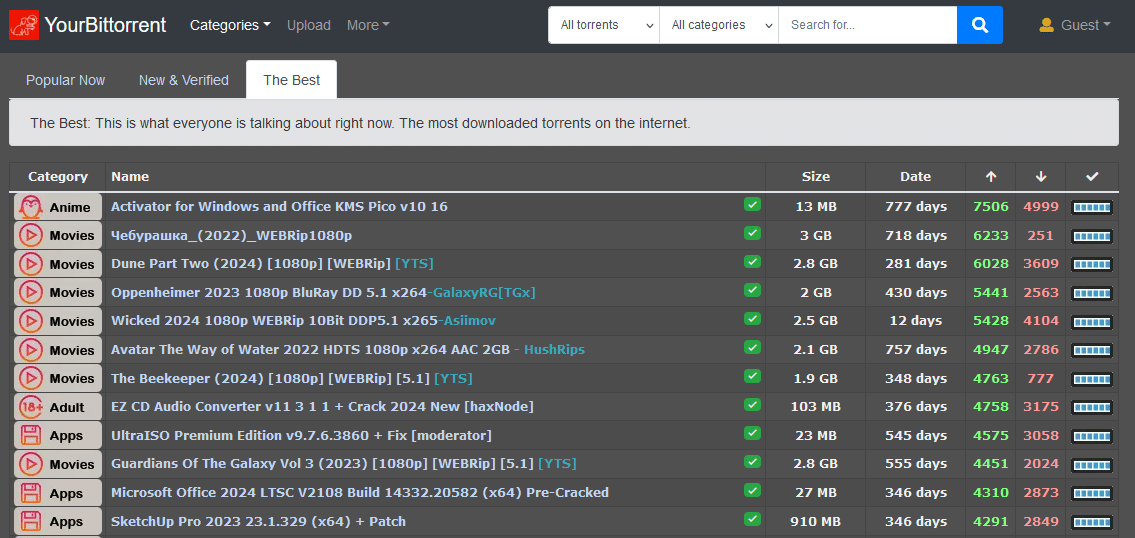Click Anime category icon in KMS Pico row

click(30, 207)
